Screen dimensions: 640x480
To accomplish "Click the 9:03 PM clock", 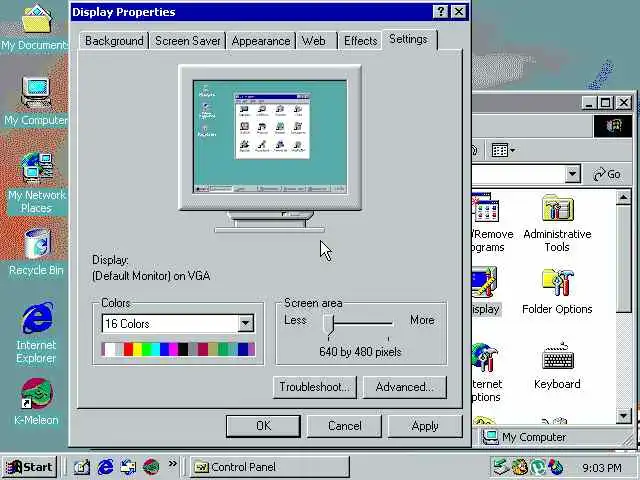I will tap(602, 467).
